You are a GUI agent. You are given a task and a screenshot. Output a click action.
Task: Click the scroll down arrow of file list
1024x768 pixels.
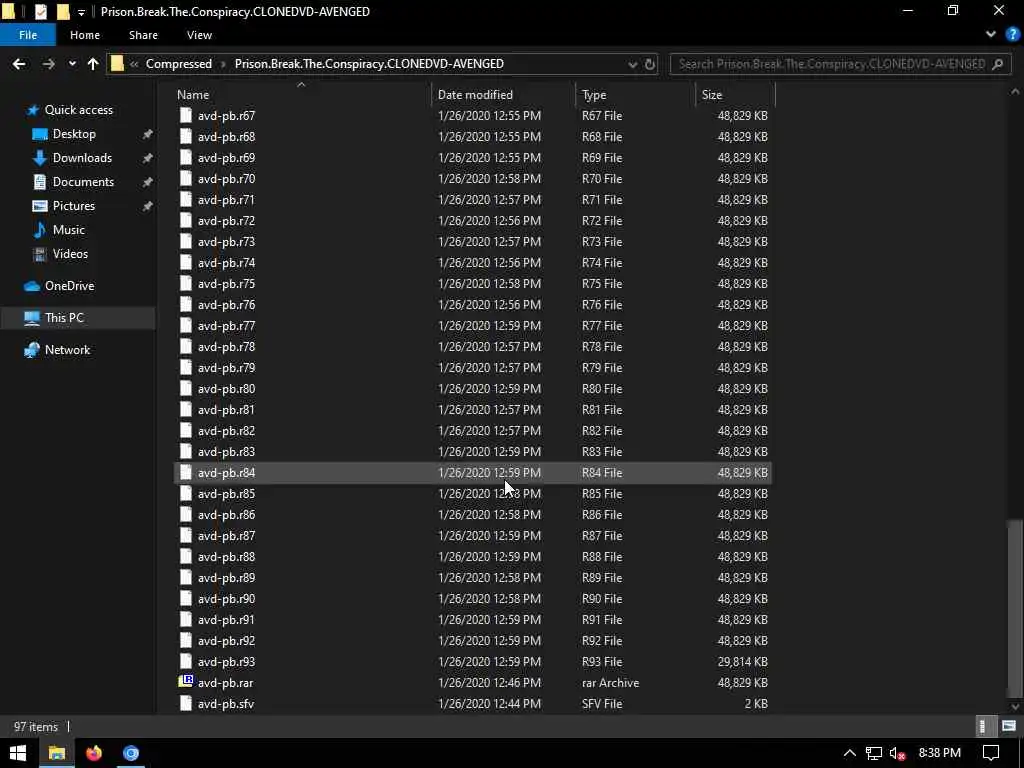[x=1015, y=707]
